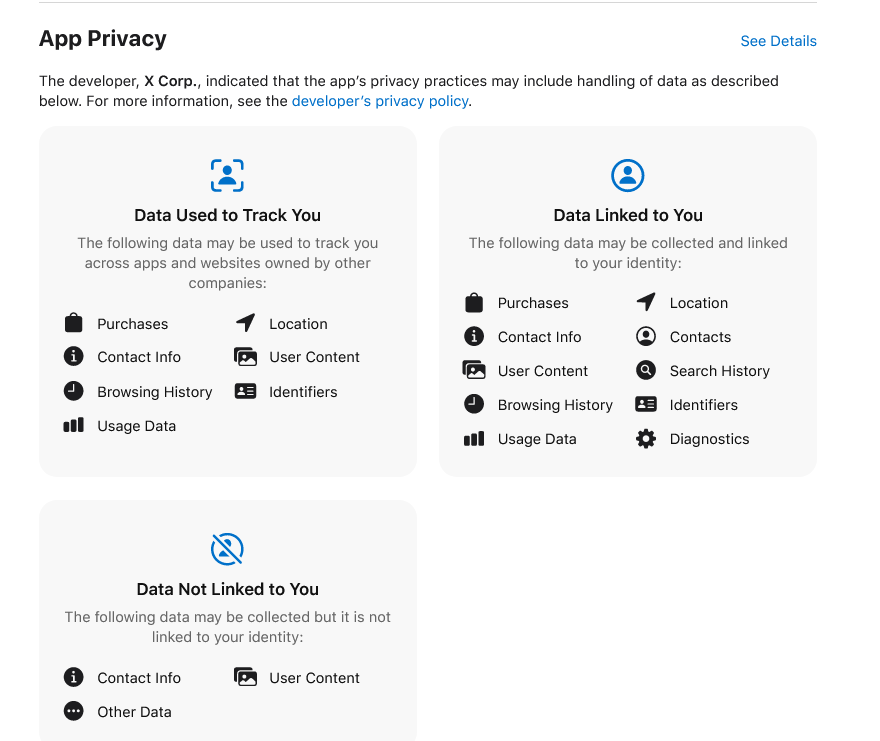The image size is (880, 741).
Task: Open the See Details link
Action: coord(778,41)
